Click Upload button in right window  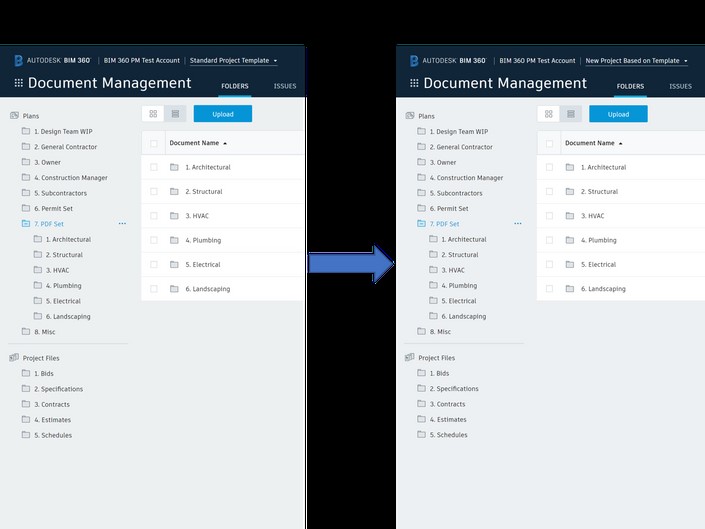click(x=618, y=114)
